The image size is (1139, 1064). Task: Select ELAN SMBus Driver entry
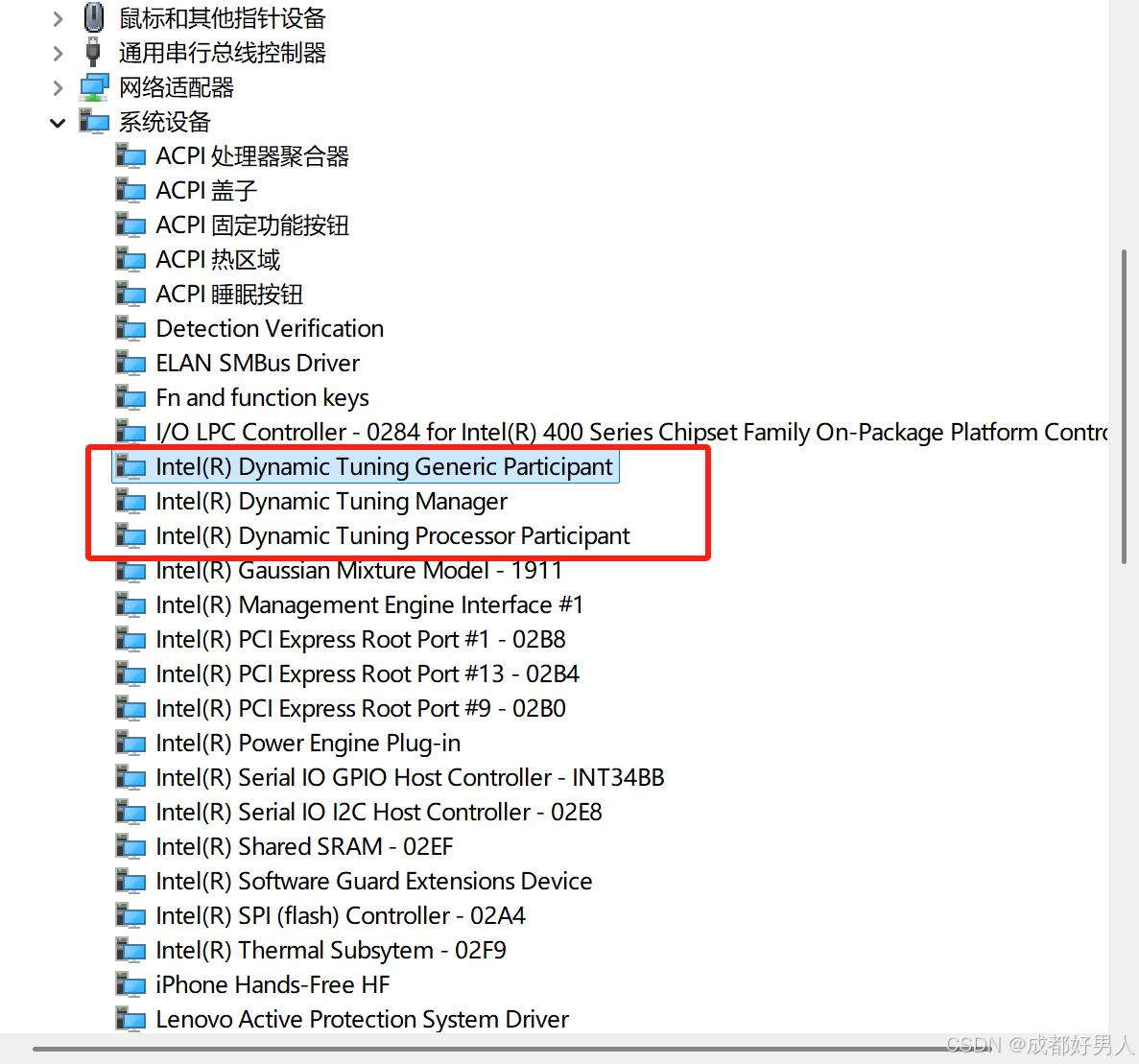[258, 363]
